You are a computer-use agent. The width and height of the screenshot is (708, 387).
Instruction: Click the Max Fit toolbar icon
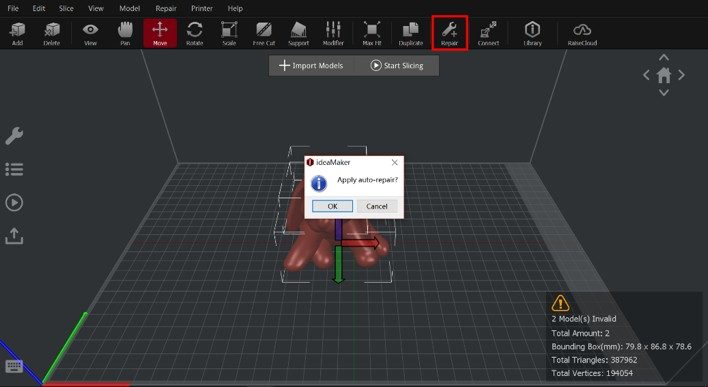point(372,33)
